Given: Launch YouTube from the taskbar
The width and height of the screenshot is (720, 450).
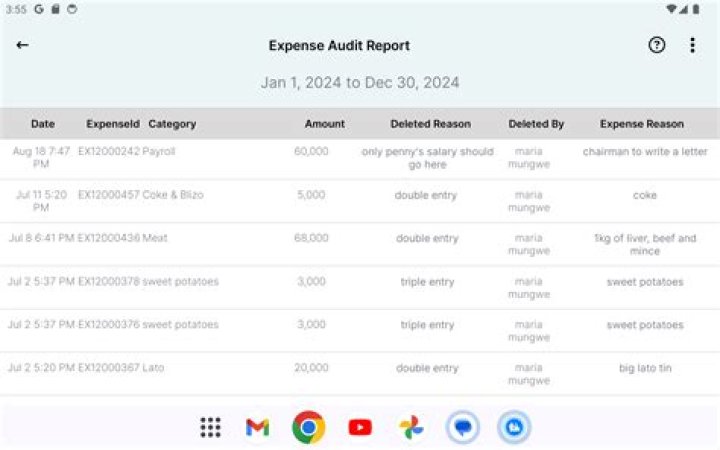Looking at the screenshot, I should coord(360,427).
